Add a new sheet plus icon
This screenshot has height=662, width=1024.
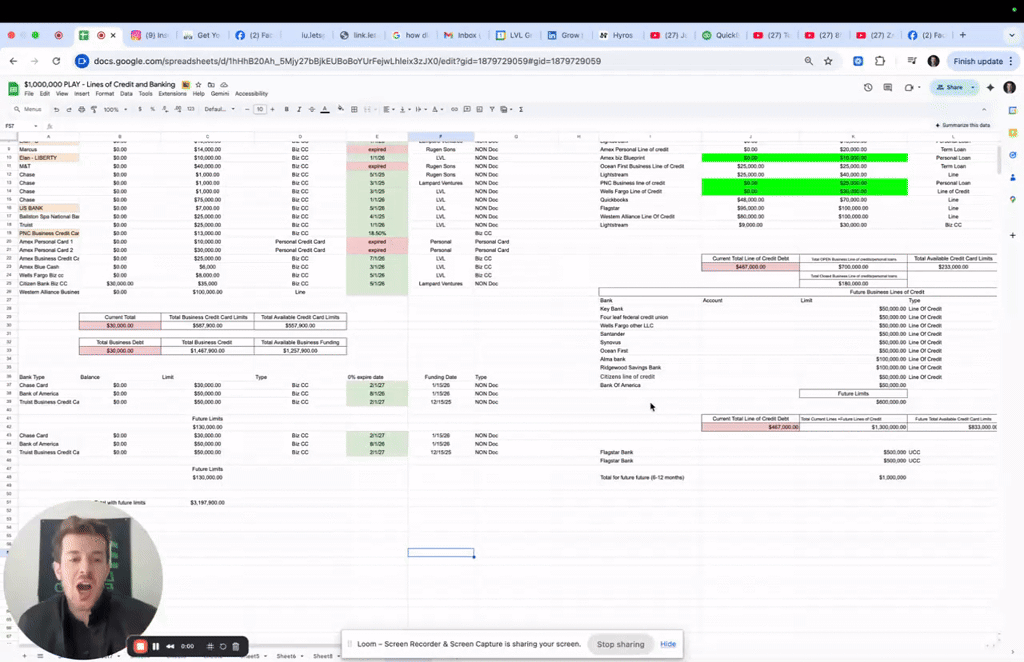click(25, 655)
